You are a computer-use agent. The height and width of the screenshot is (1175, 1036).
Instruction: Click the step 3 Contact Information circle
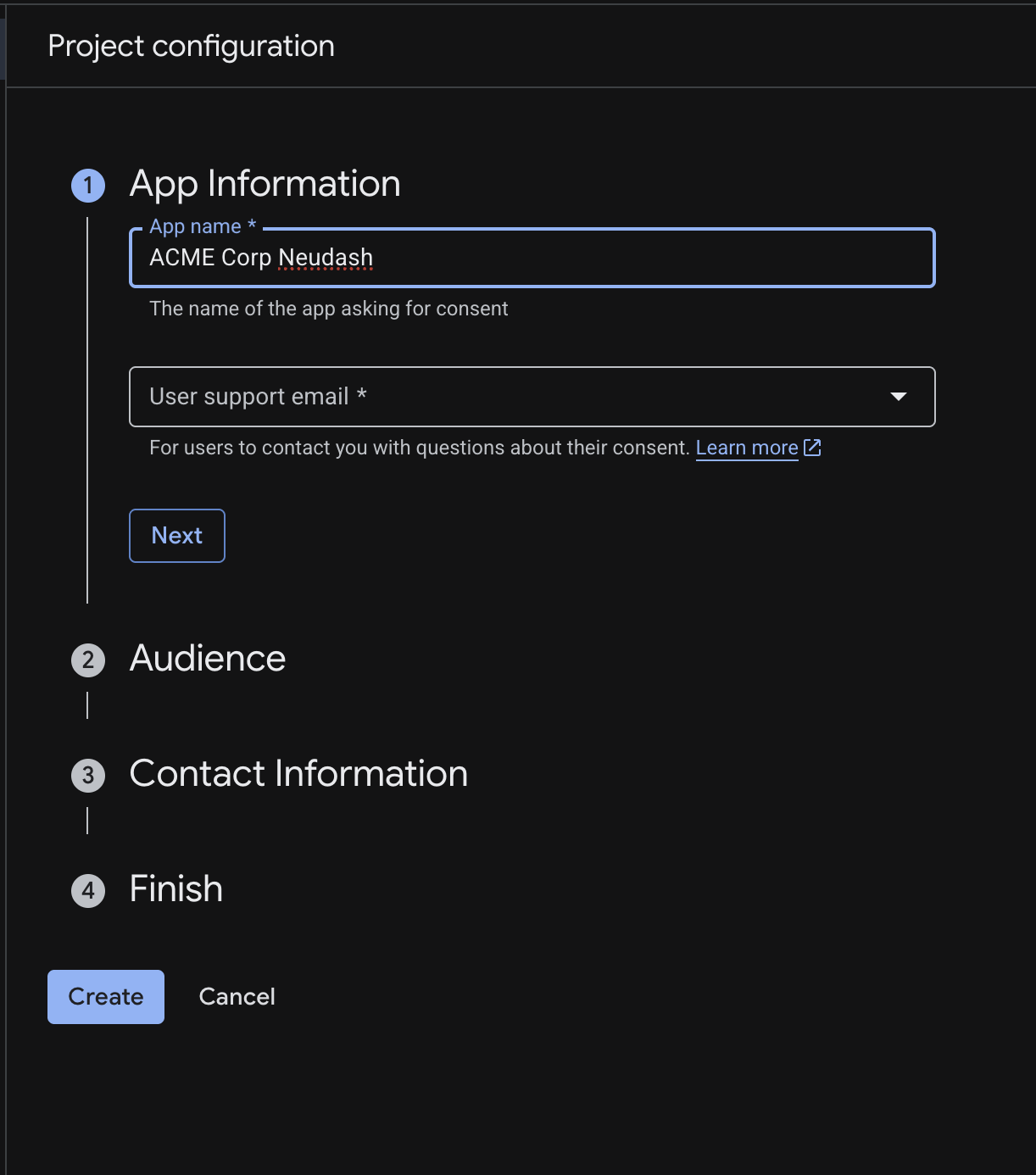click(87, 775)
